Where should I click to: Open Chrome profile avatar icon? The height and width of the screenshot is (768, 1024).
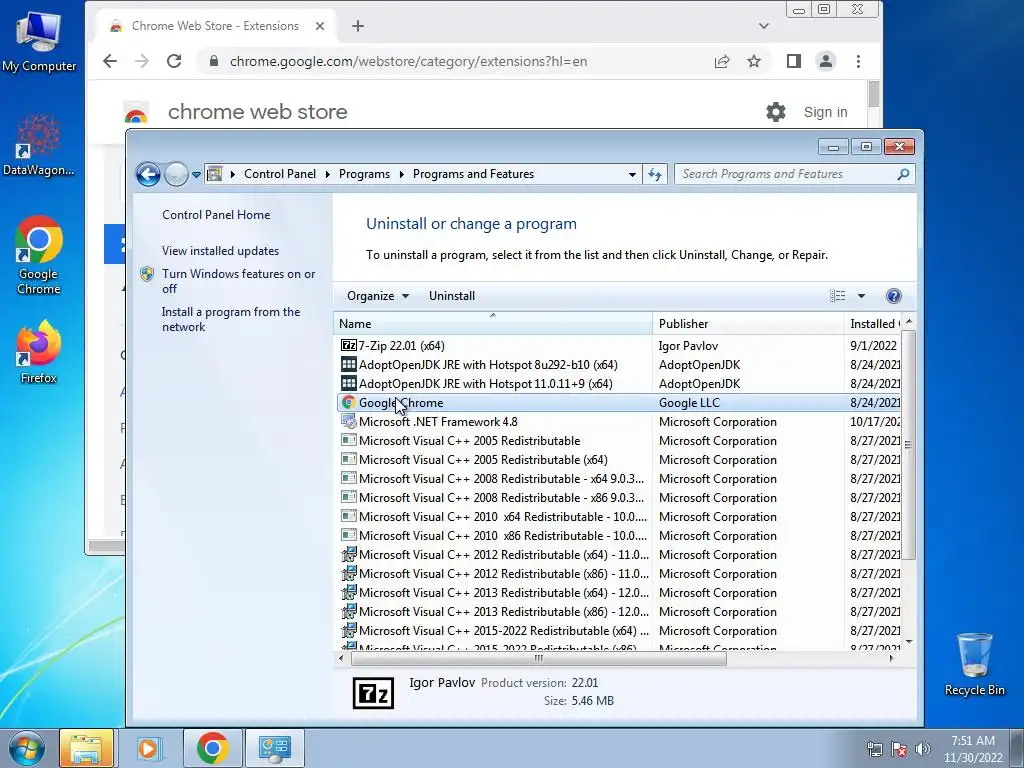coord(825,61)
